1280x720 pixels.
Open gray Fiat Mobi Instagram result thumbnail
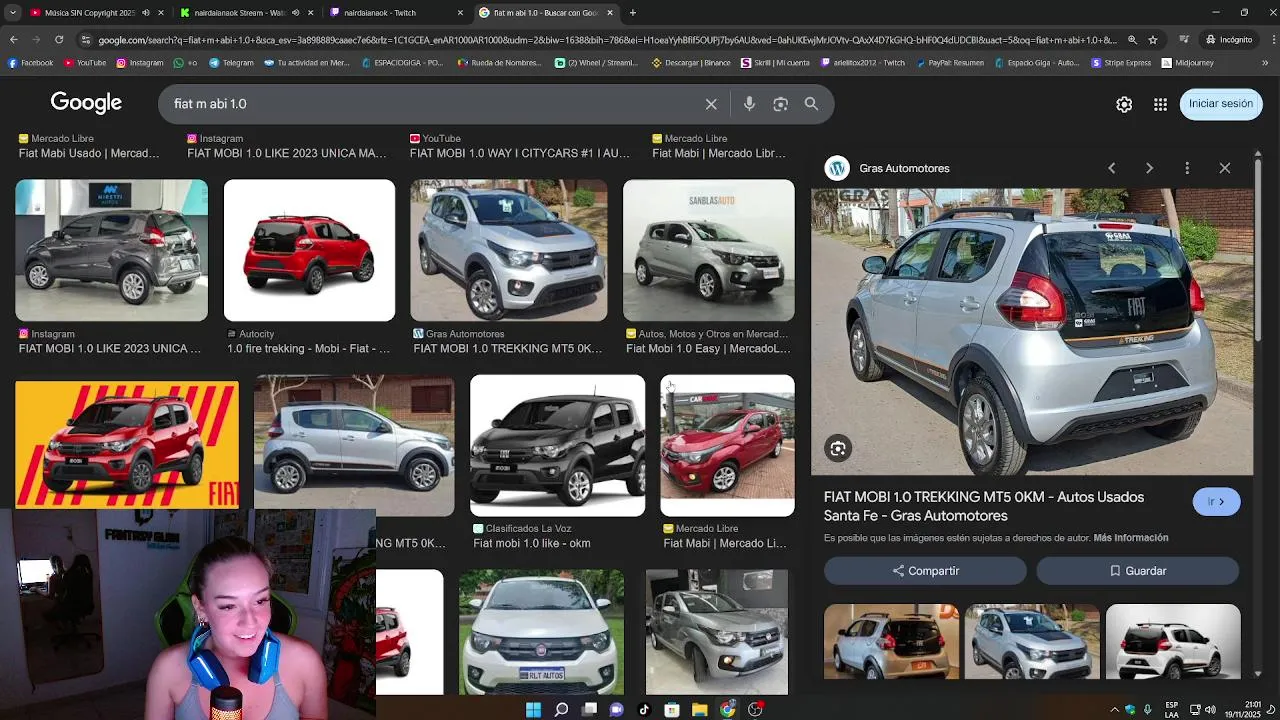(111, 250)
